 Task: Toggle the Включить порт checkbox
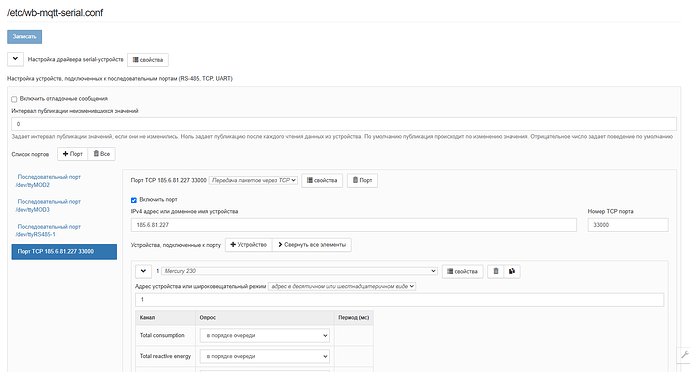click(x=134, y=200)
